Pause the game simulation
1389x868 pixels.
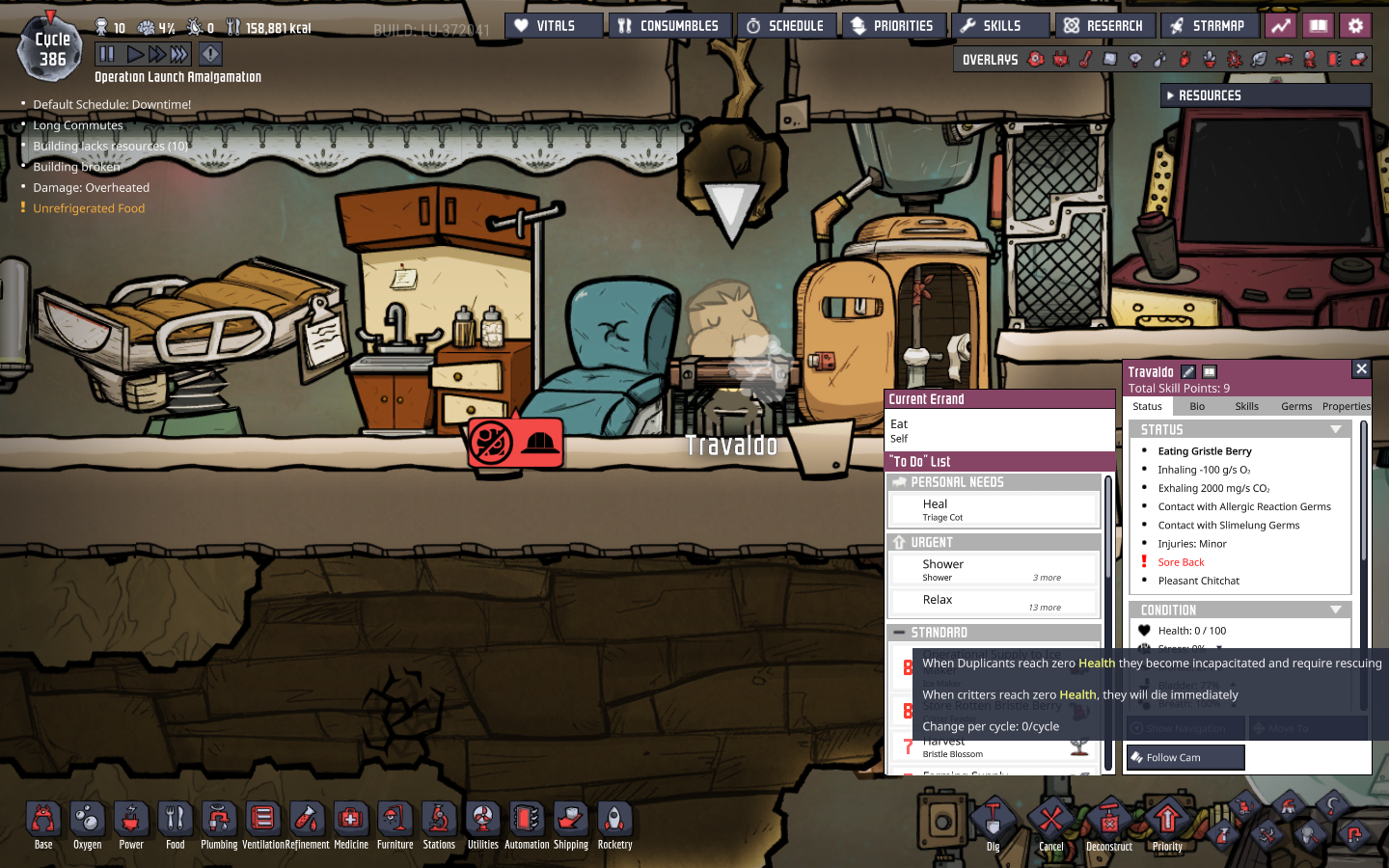pyautogui.click(x=107, y=54)
